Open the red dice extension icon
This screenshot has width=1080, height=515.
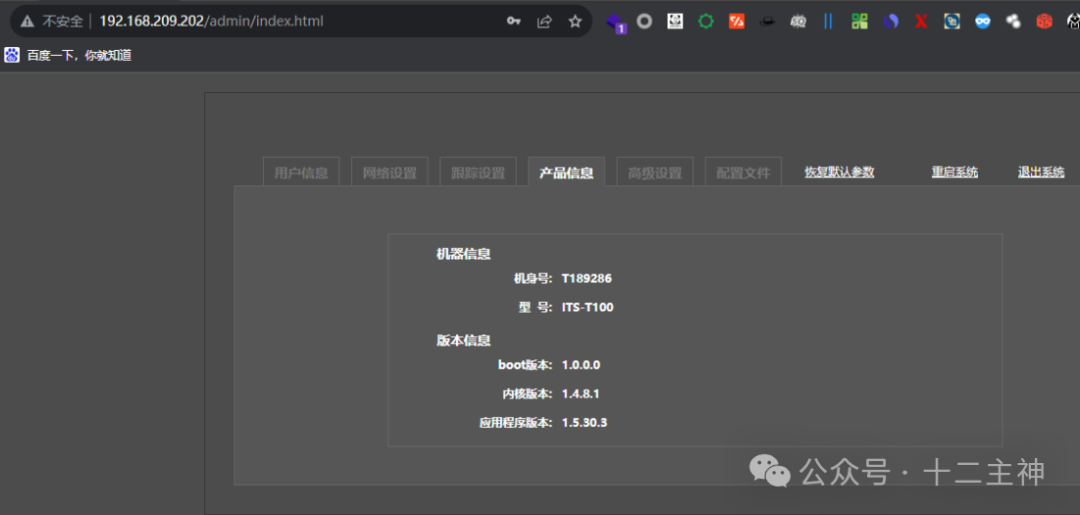tap(1044, 21)
